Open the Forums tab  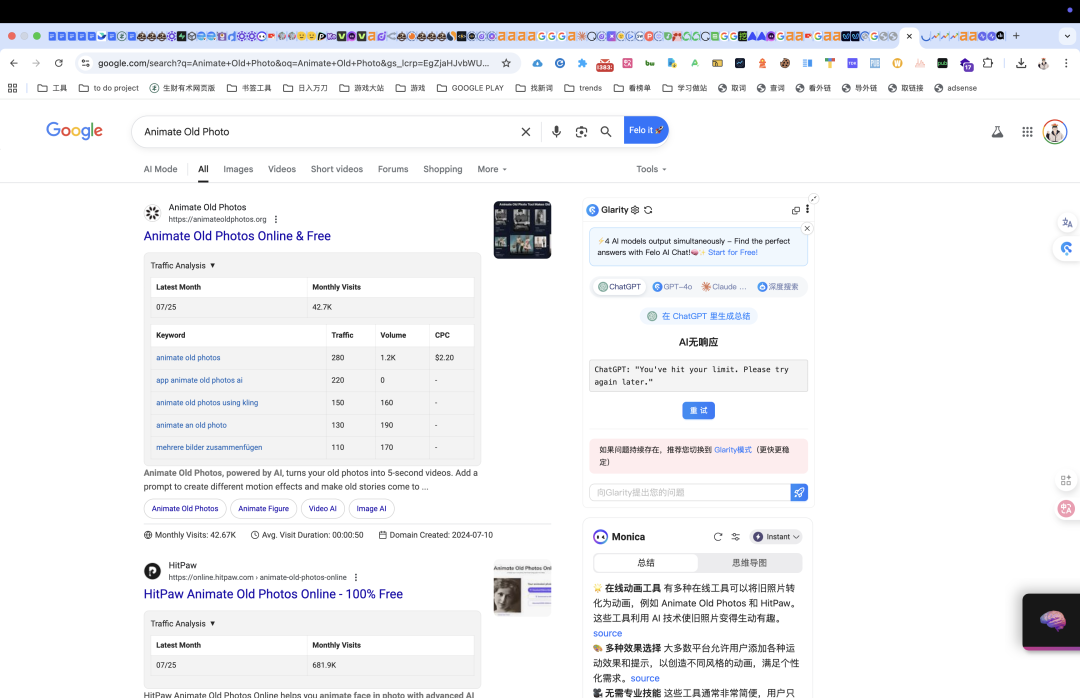coord(393,169)
